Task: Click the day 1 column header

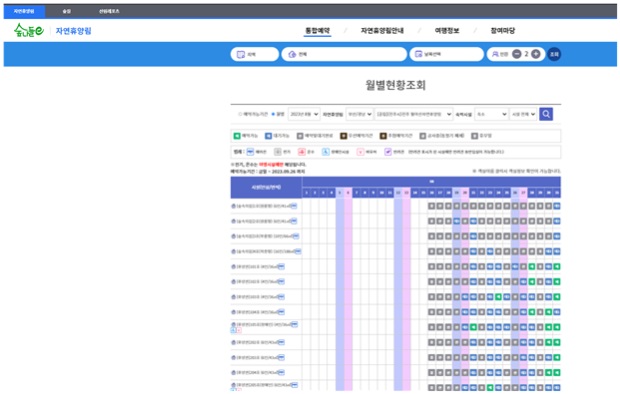Action: (307, 193)
